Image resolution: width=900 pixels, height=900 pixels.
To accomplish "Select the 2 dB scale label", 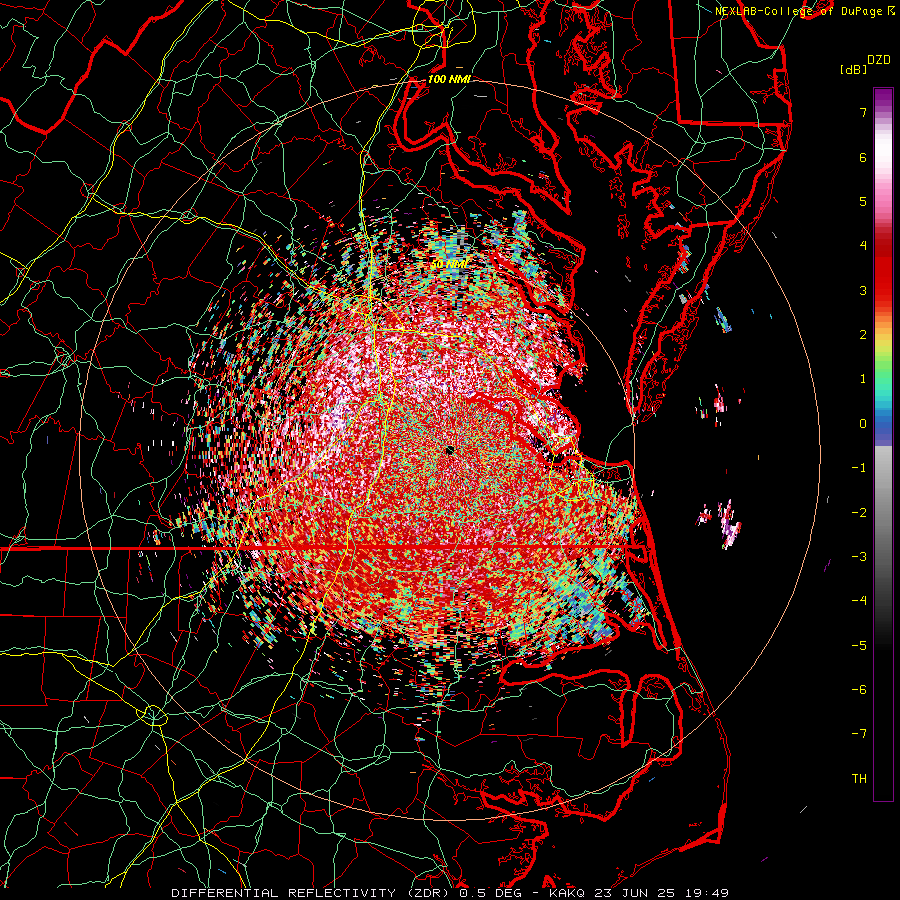I will pos(863,335).
